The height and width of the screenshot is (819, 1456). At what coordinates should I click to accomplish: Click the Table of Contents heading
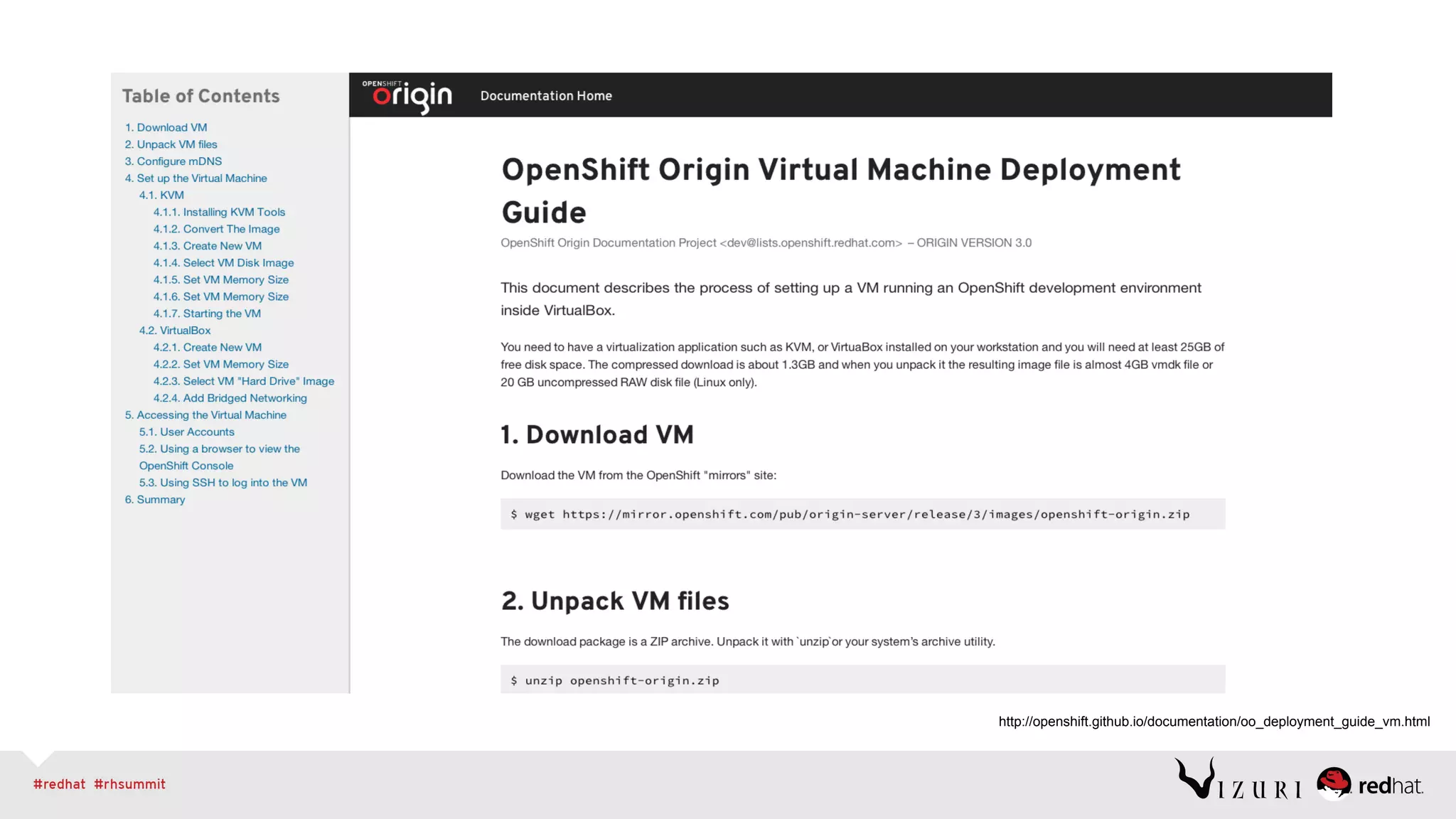pos(201,96)
